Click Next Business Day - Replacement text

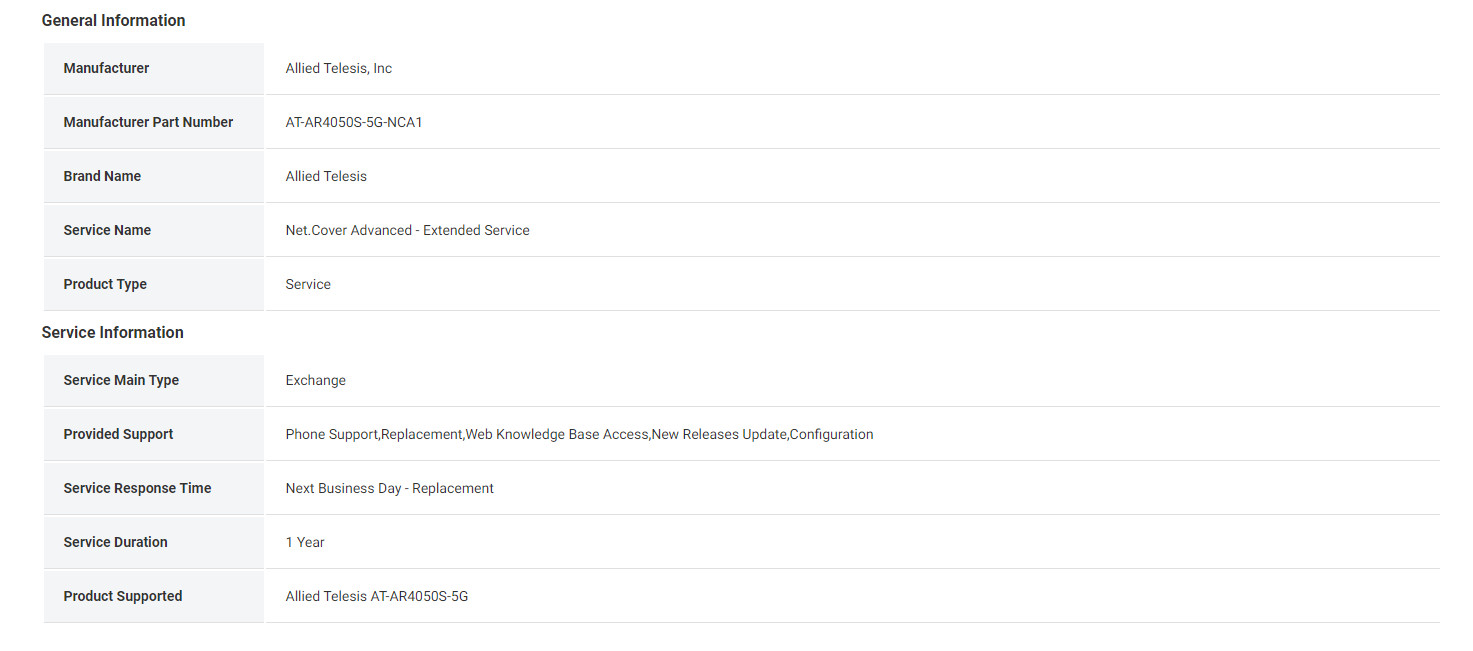pyautogui.click(x=389, y=488)
